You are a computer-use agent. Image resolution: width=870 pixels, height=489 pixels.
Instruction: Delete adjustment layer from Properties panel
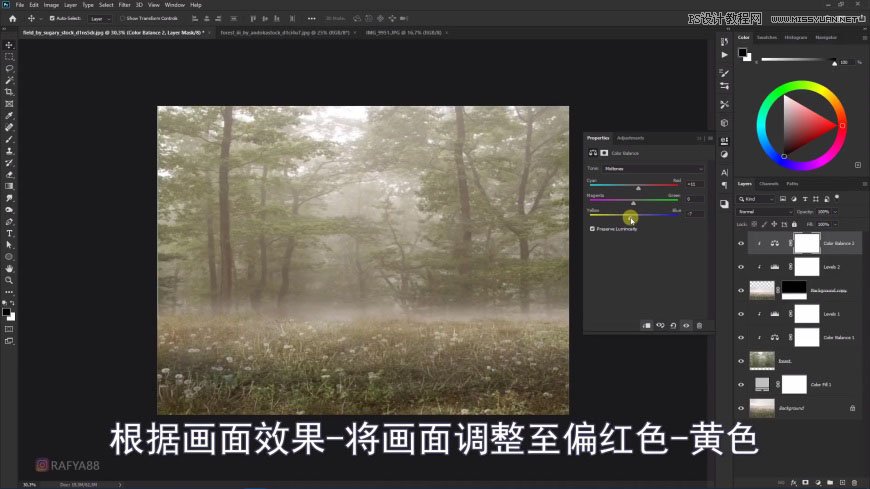click(x=699, y=326)
